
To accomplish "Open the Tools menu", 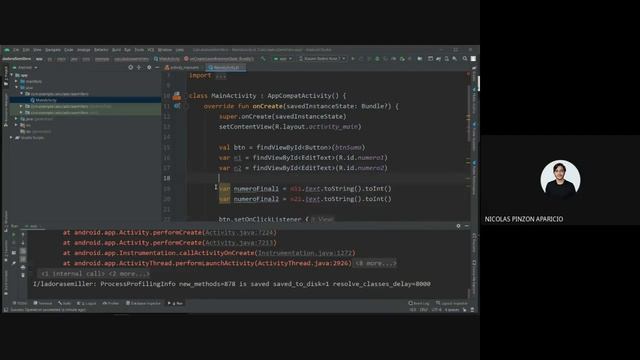I will pyautogui.click(x=139, y=50).
